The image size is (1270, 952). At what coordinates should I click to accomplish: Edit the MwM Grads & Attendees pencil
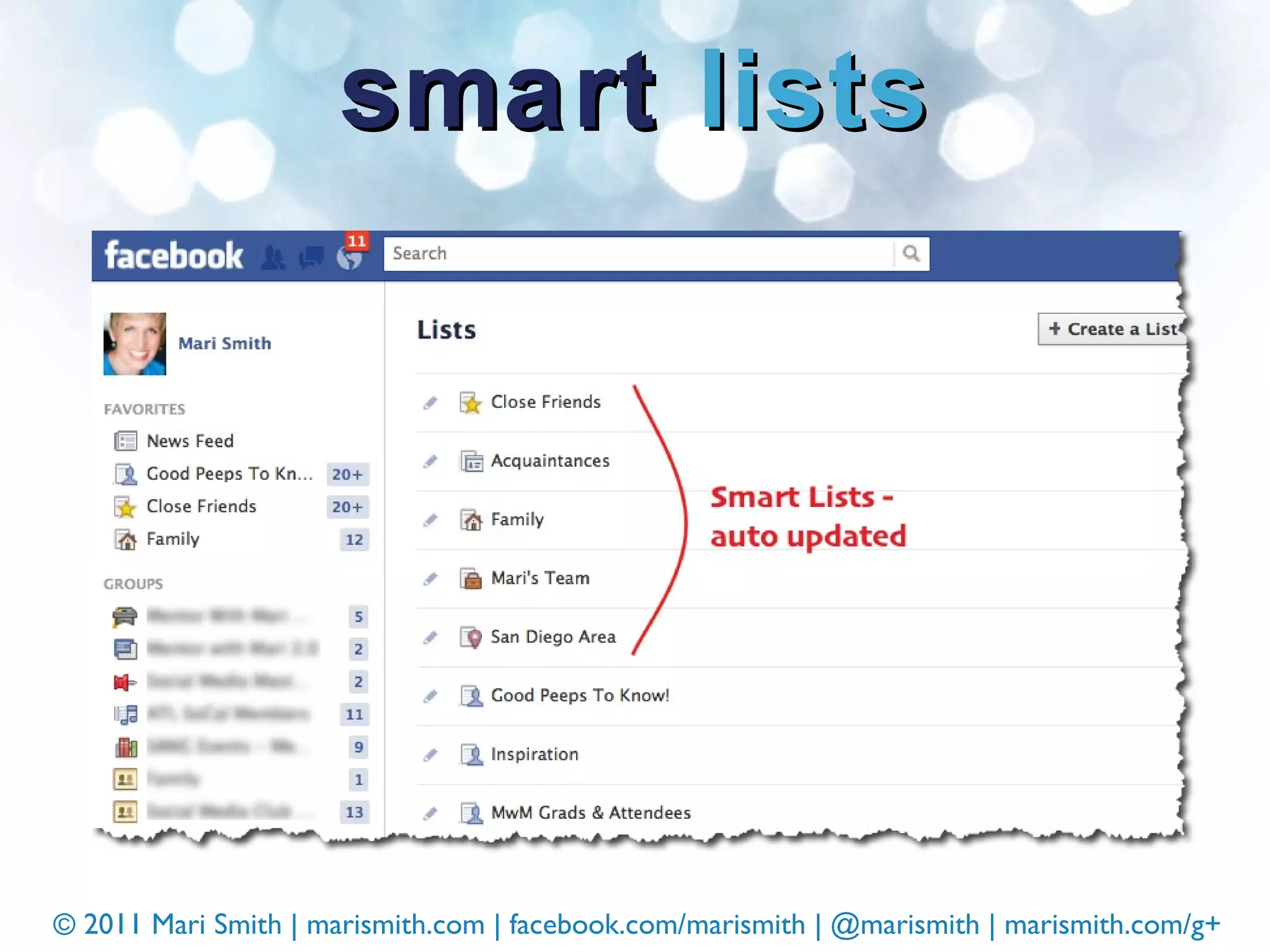point(430,813)
